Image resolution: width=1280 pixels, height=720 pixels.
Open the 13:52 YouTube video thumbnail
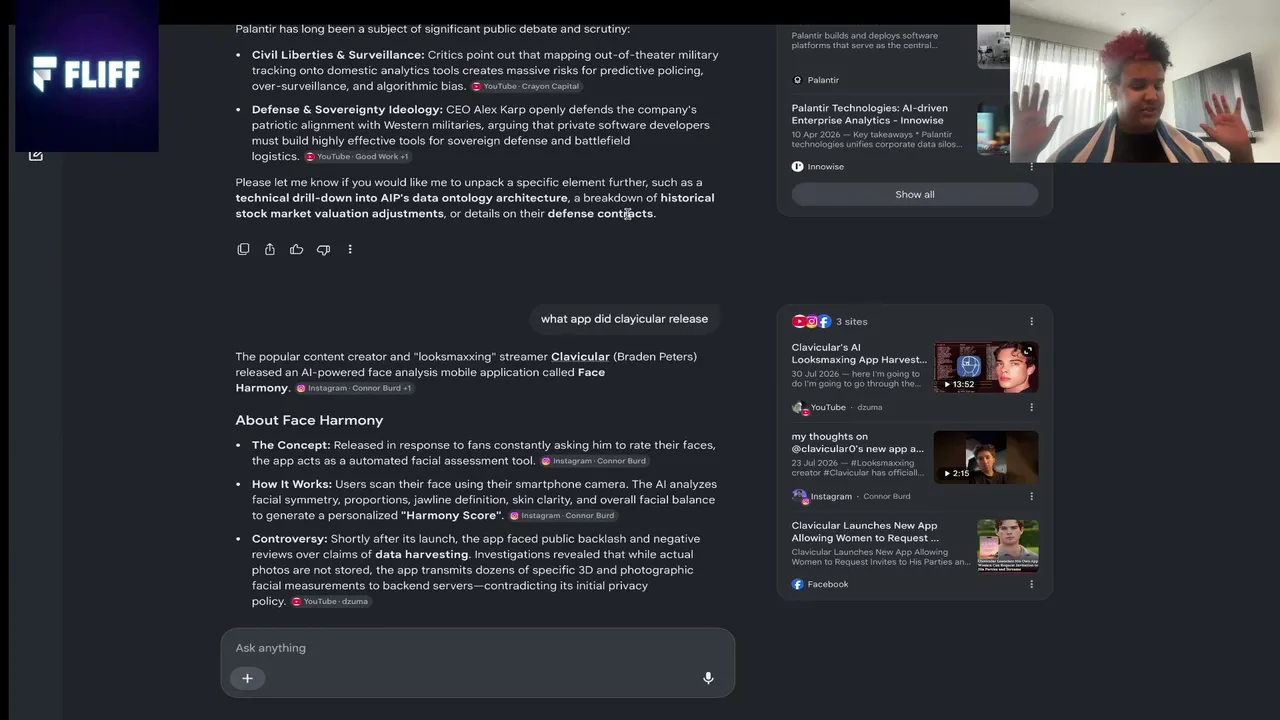pos(986,368)
